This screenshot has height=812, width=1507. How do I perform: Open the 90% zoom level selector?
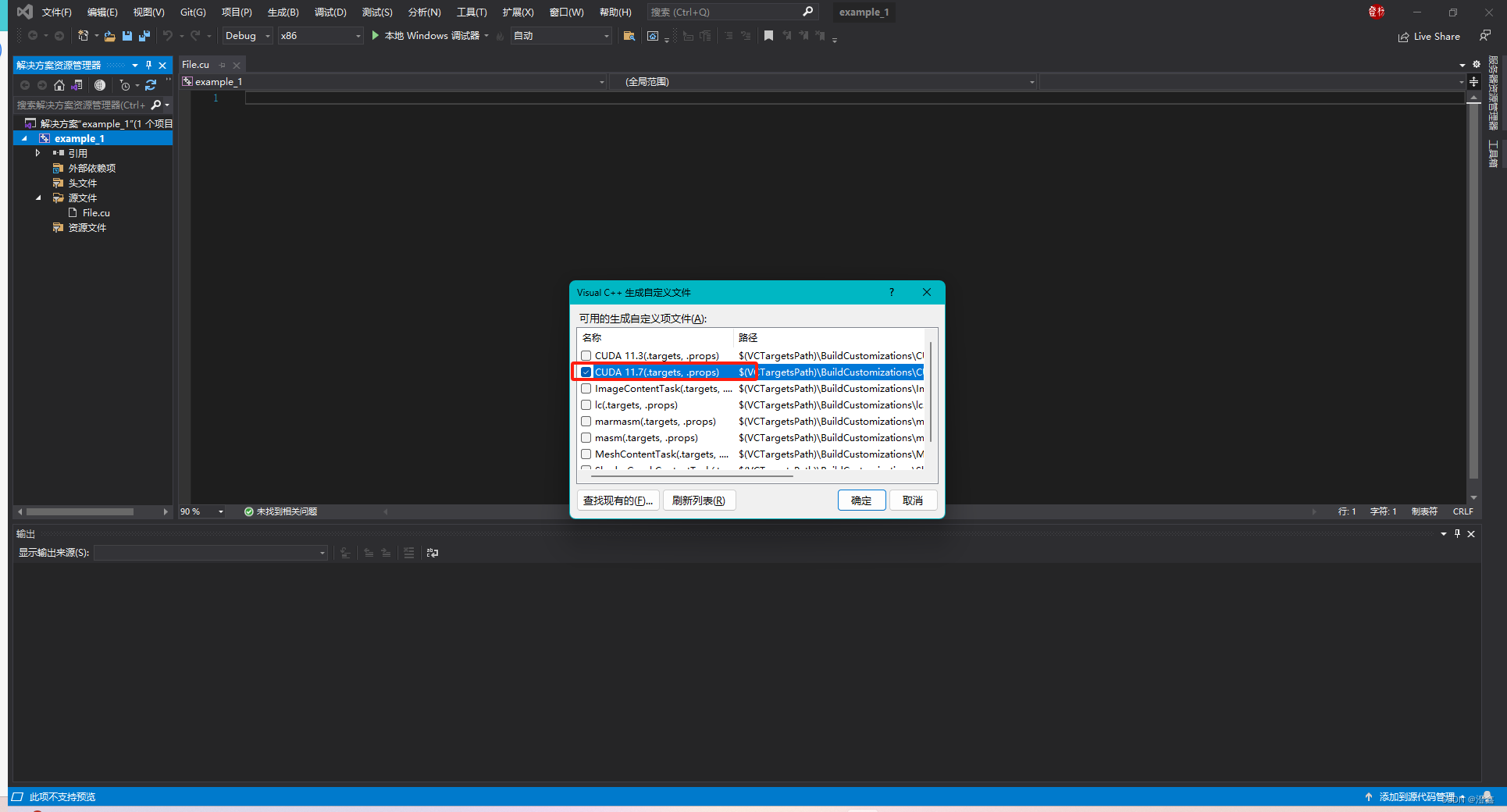[200, 511]
